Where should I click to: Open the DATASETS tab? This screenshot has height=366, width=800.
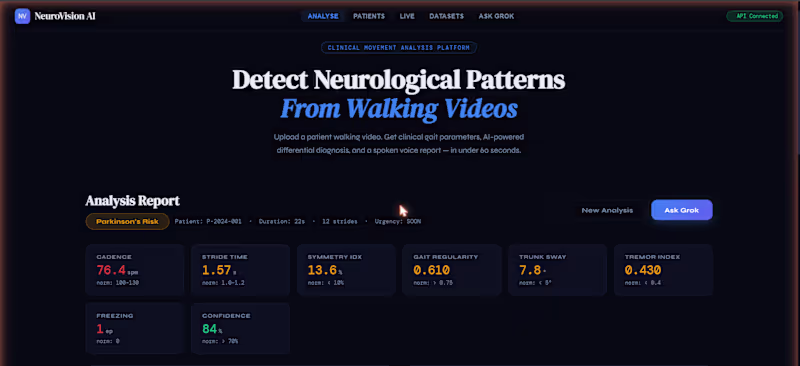pyautogui.click(x=446, y=16)
